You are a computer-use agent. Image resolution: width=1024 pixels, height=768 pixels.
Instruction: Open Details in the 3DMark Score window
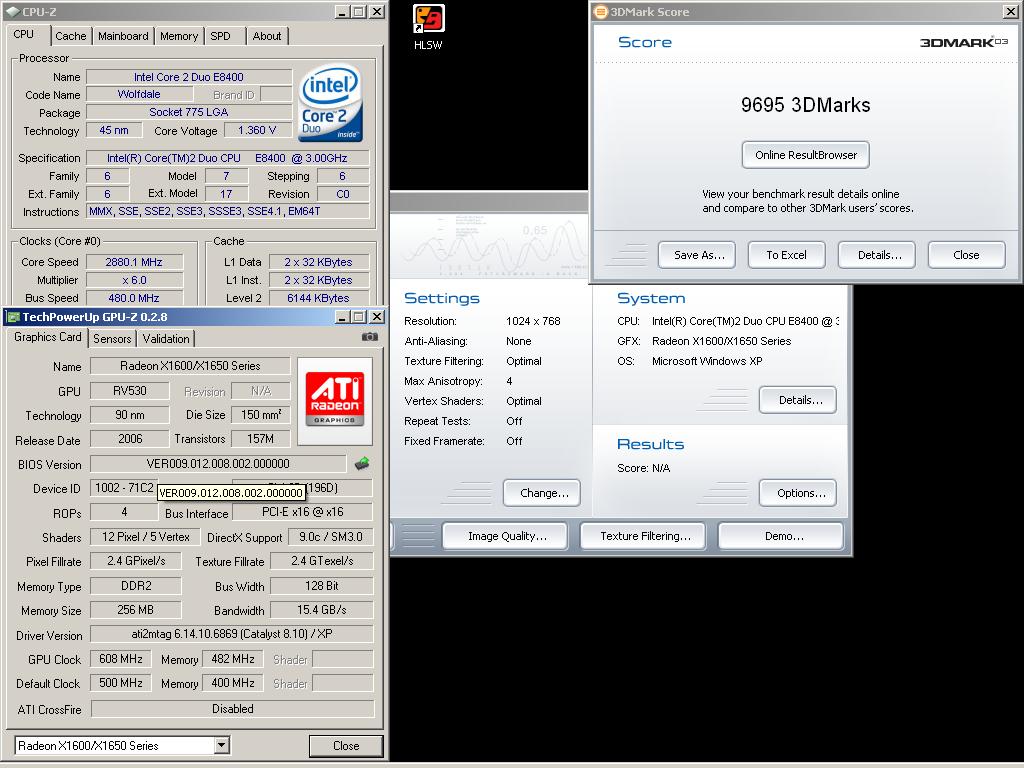pyautogui.click(x=877, y=255)
